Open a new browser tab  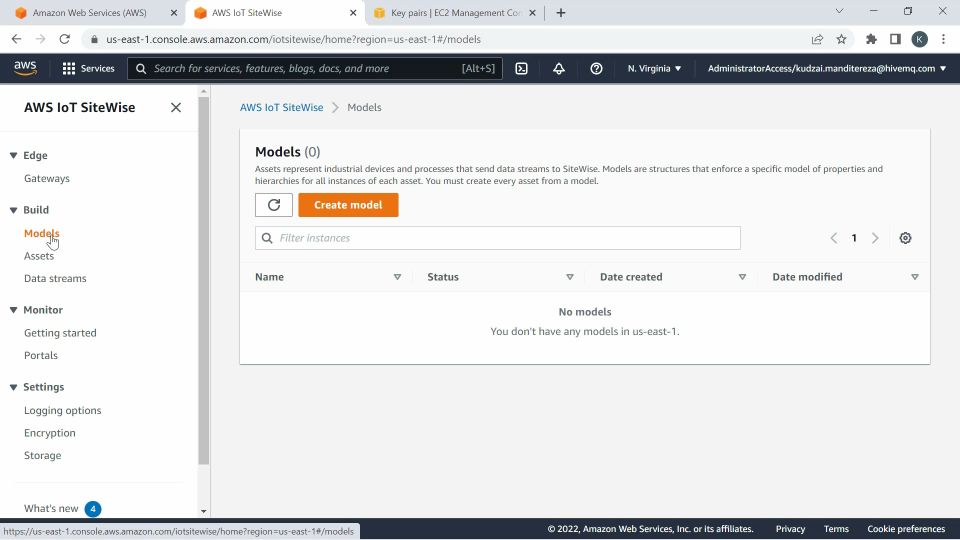[561, 13]
